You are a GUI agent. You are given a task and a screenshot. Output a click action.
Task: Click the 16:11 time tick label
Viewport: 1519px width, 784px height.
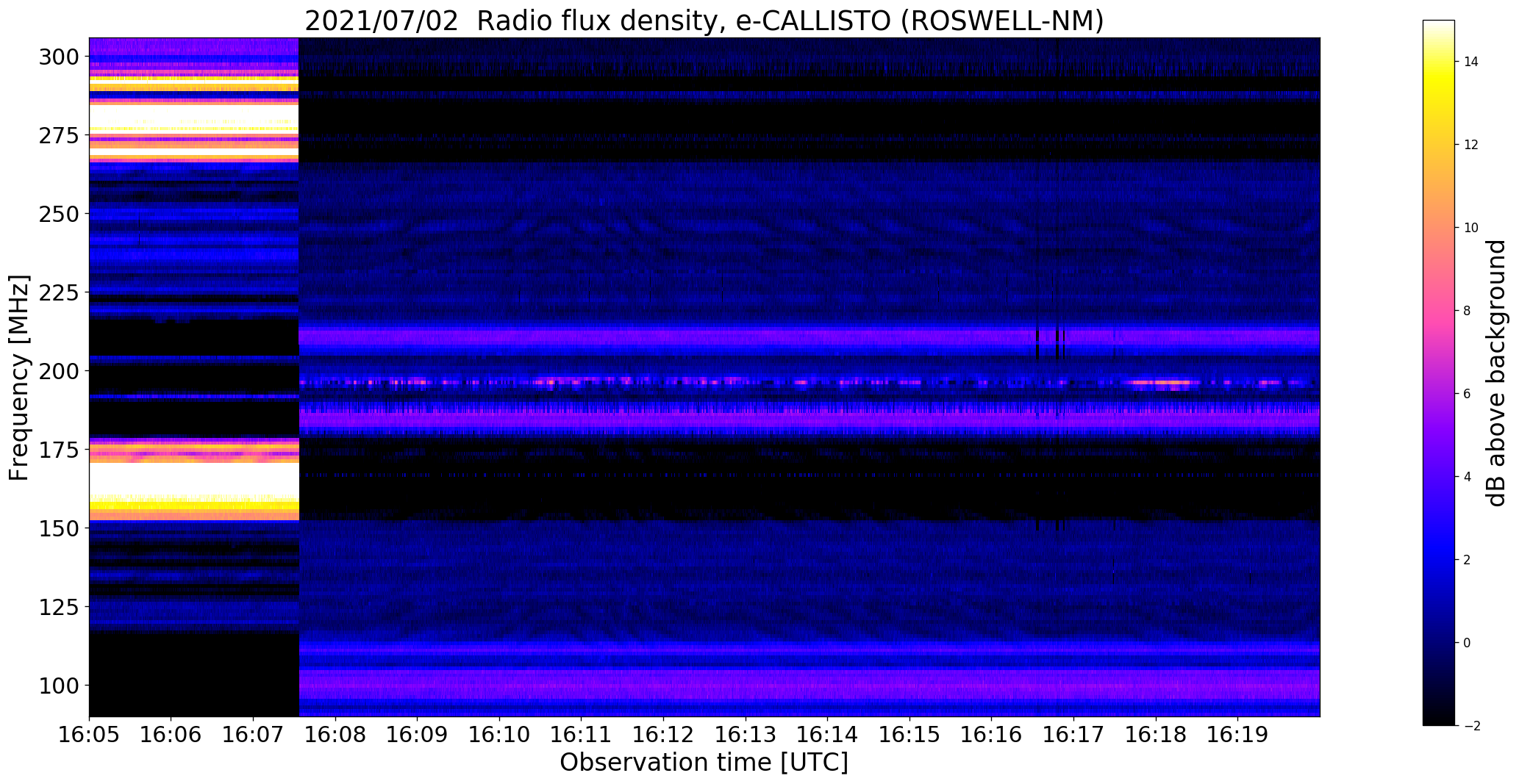pyautogui.click(x=582, y=733)
